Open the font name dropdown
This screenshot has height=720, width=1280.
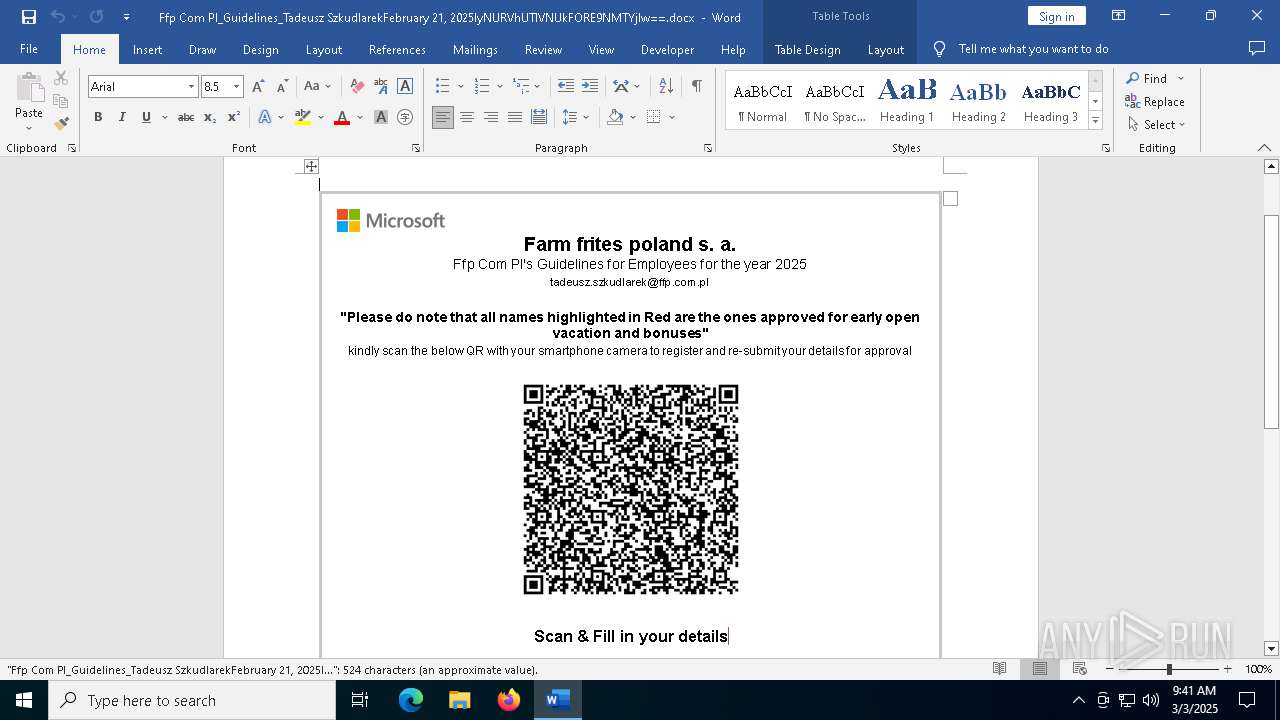click(191, 87)
